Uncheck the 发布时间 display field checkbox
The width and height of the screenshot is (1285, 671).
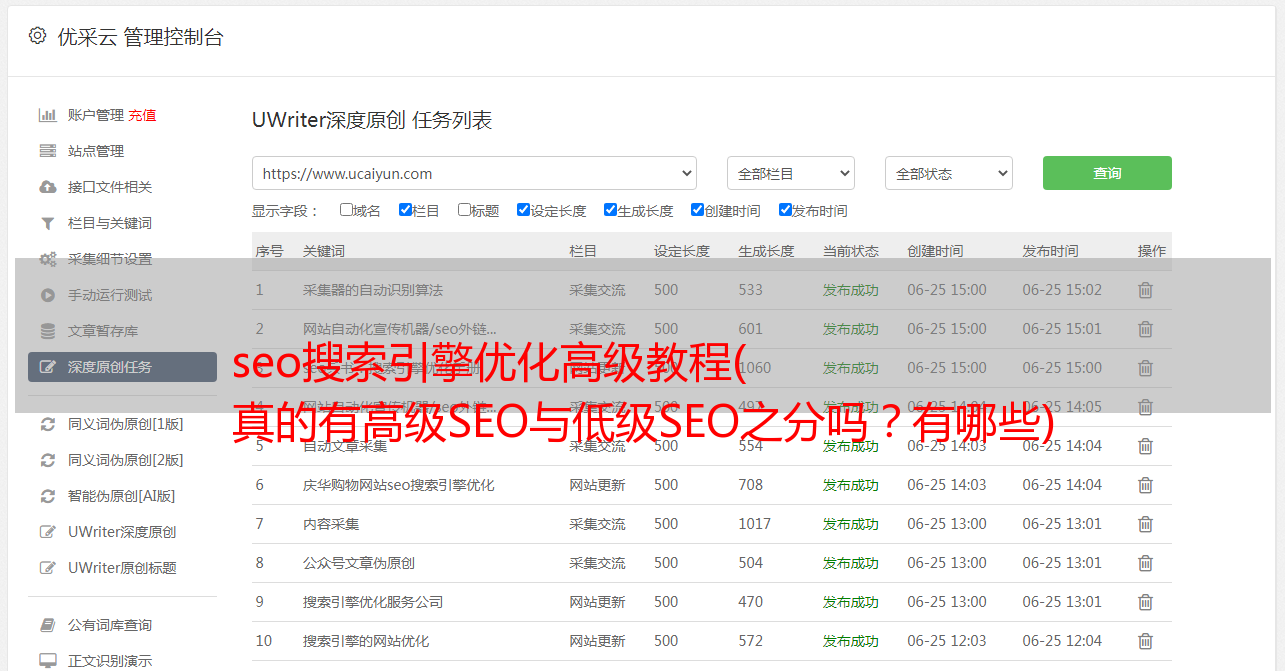[x=785, y=210]
